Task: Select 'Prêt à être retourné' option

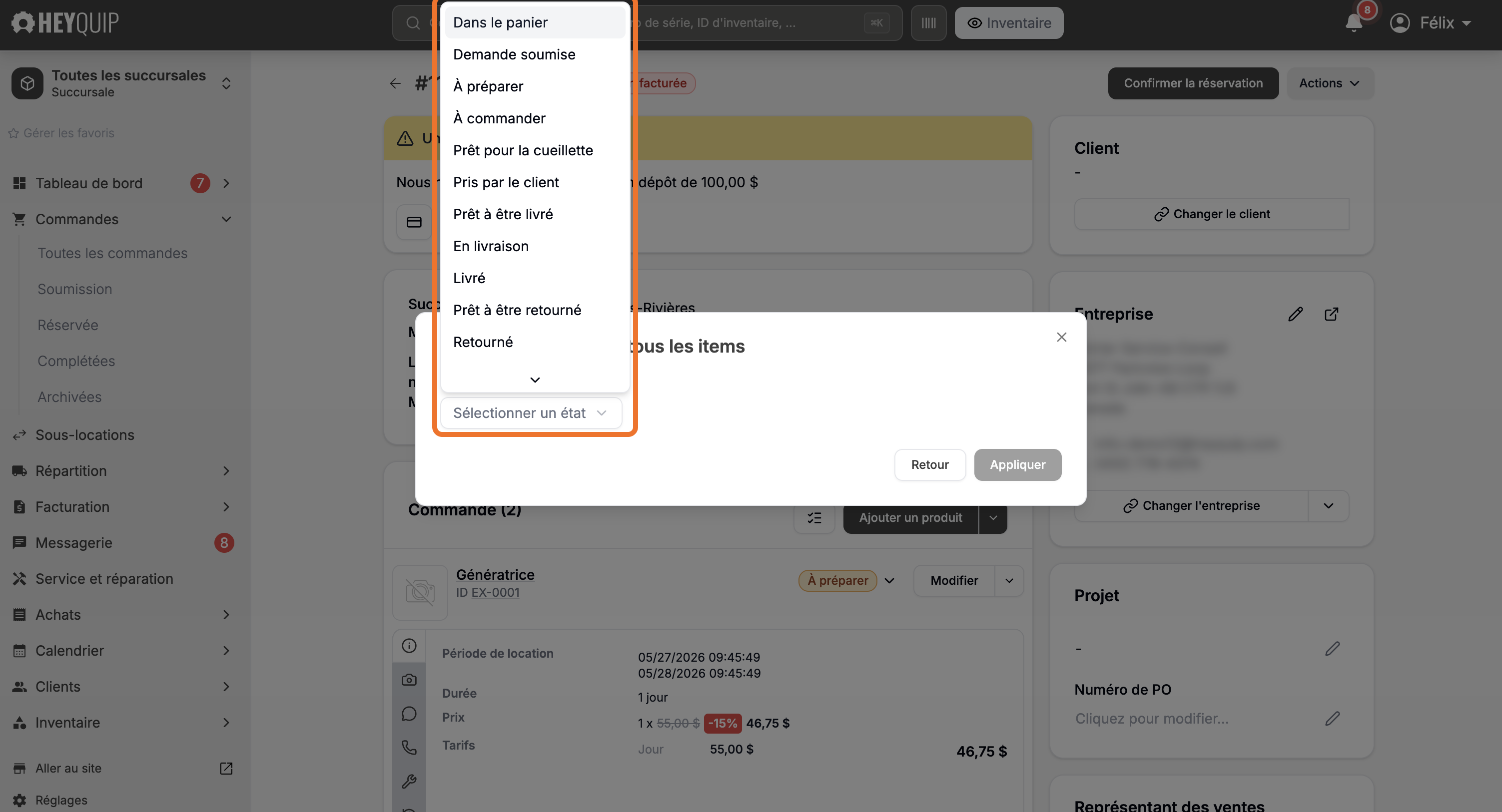Action: pyautogui.click(x=534, y=310)
